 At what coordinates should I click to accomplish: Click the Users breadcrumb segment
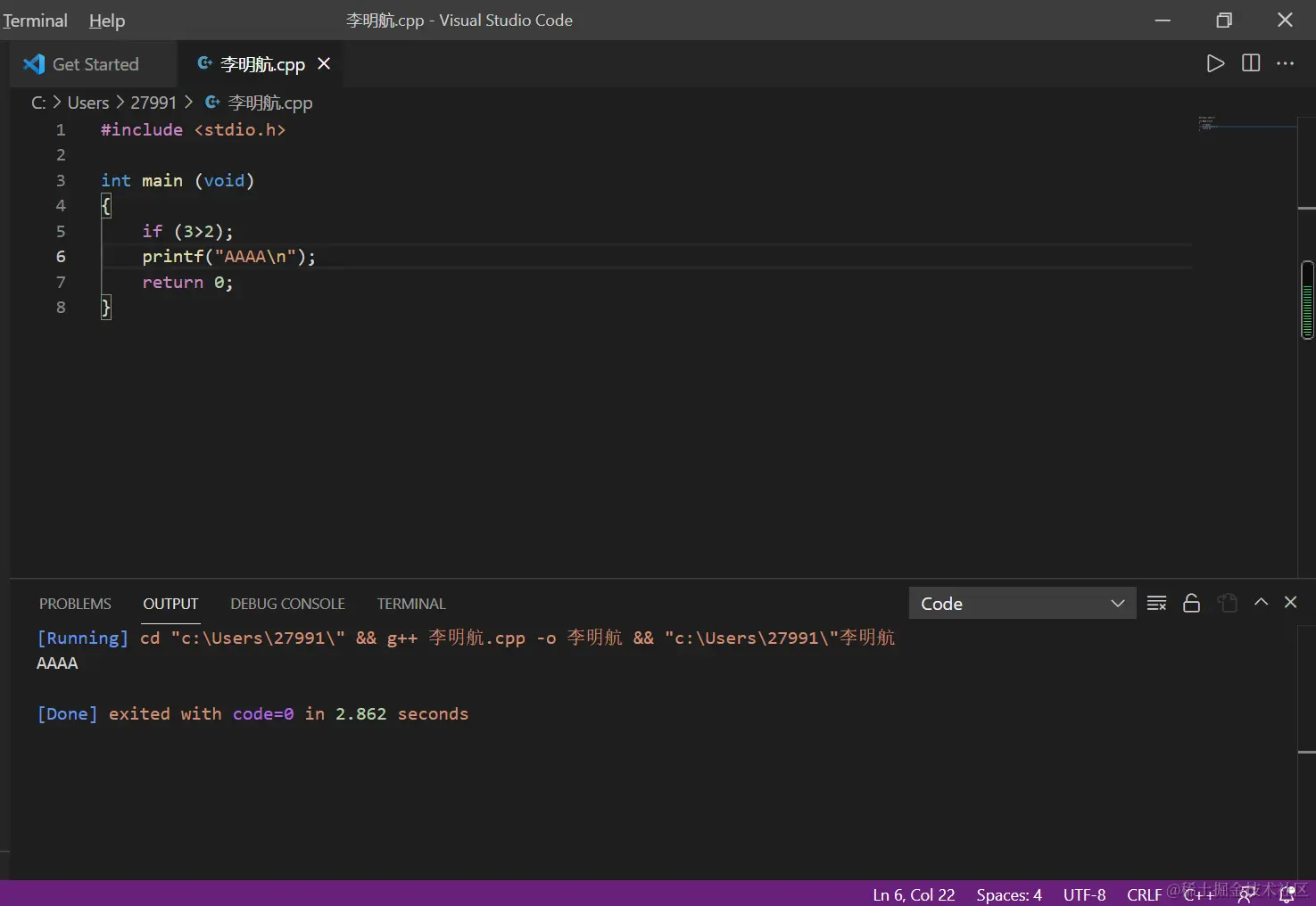point(88,103)
